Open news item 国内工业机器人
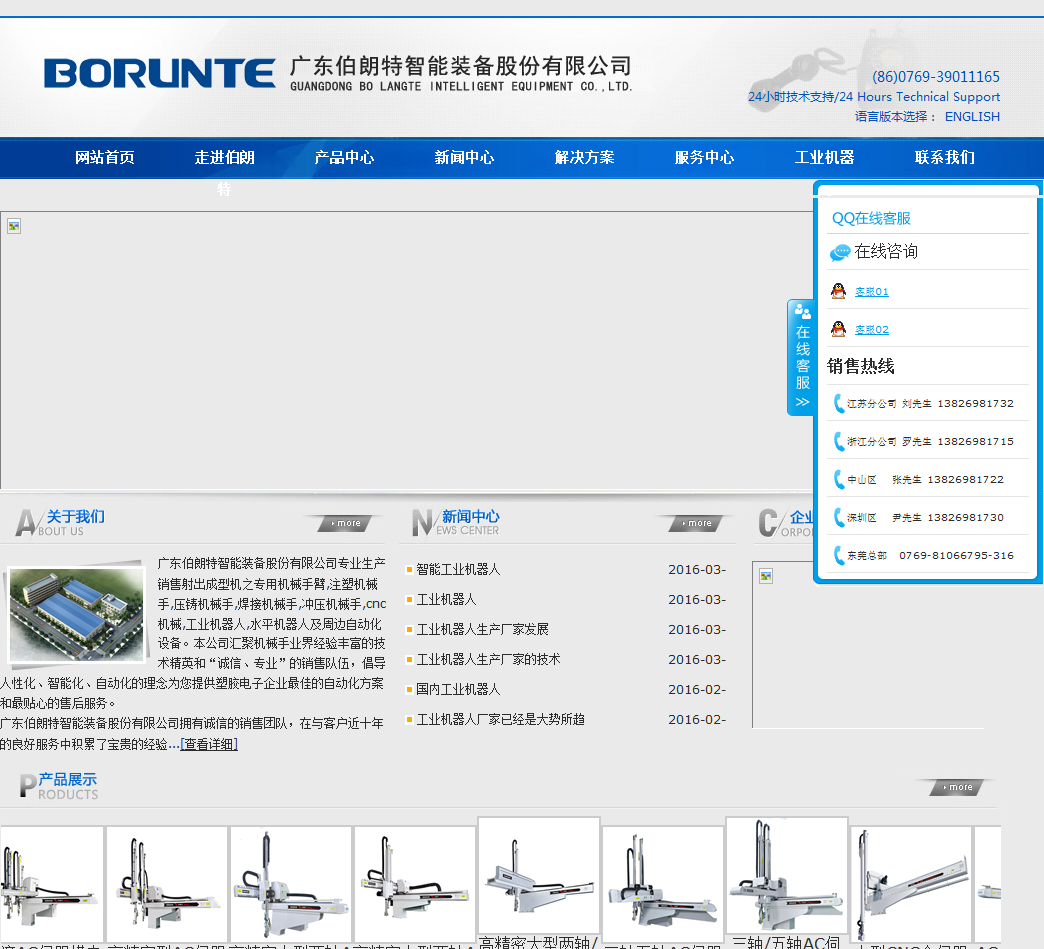The height and width of the screenshot is (949, 1044). coord(458,689)
